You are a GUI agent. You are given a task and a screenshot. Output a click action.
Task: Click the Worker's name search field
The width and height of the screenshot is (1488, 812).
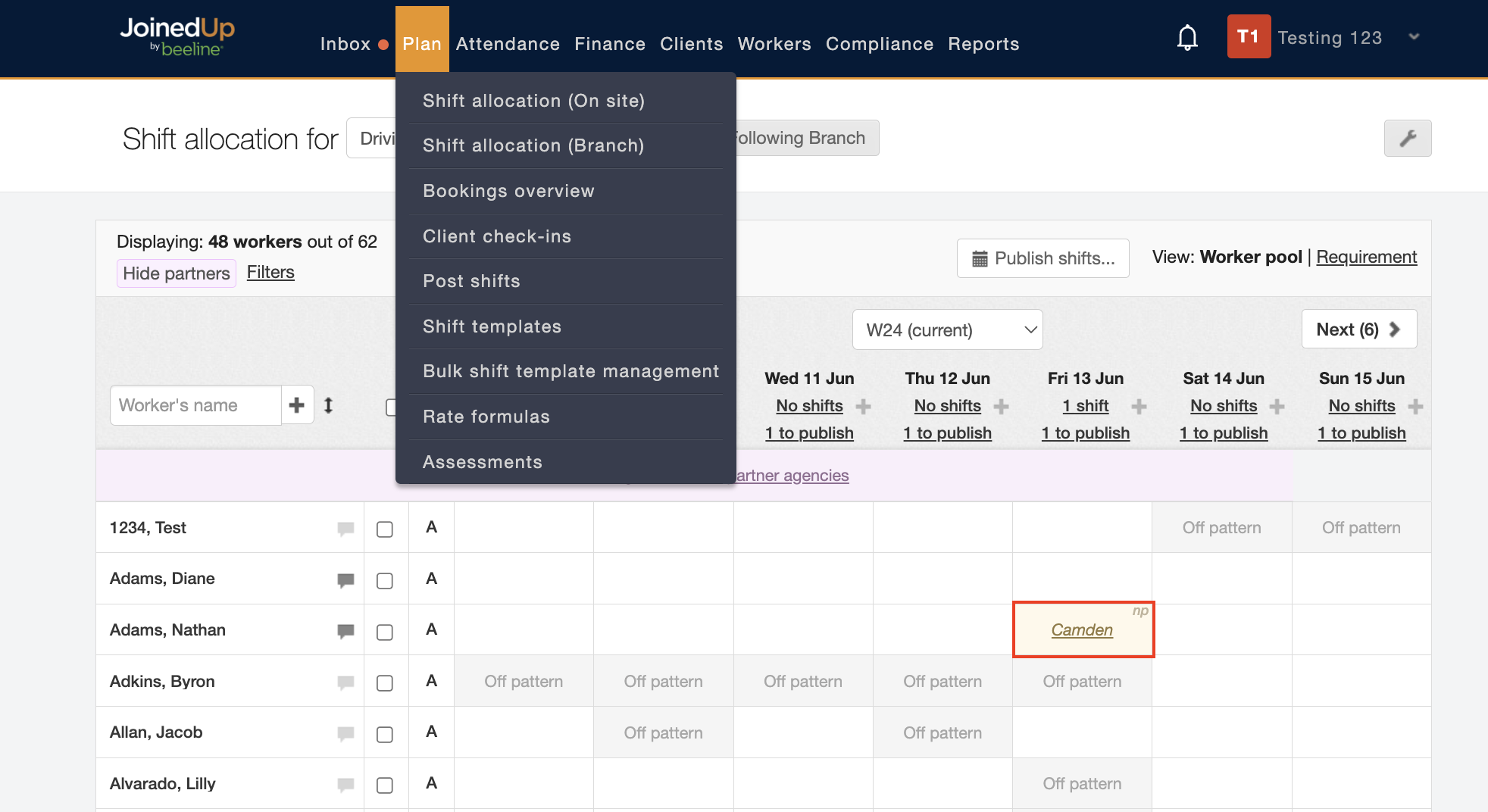point(195,405)
